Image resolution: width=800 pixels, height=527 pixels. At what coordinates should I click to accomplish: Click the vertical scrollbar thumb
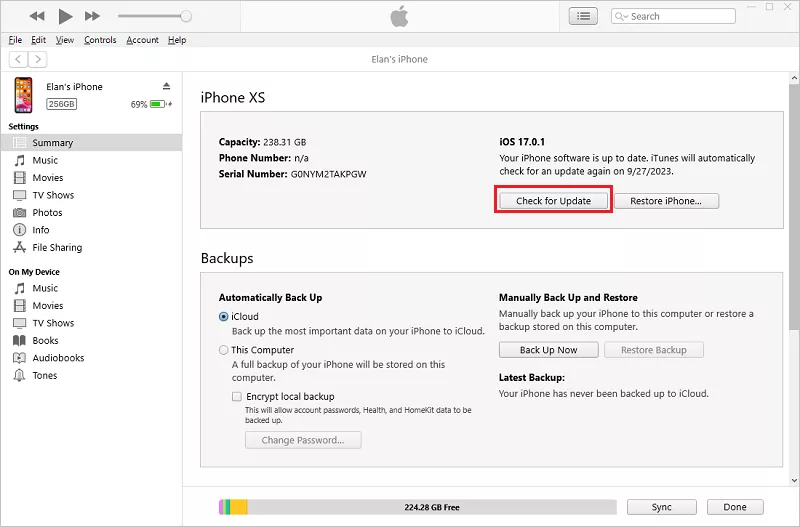coord(794,207)
